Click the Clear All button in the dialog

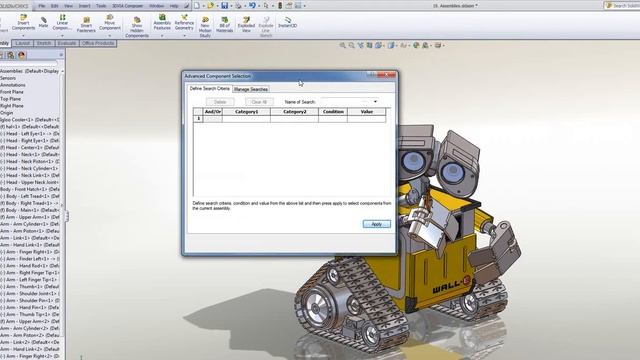259,102
